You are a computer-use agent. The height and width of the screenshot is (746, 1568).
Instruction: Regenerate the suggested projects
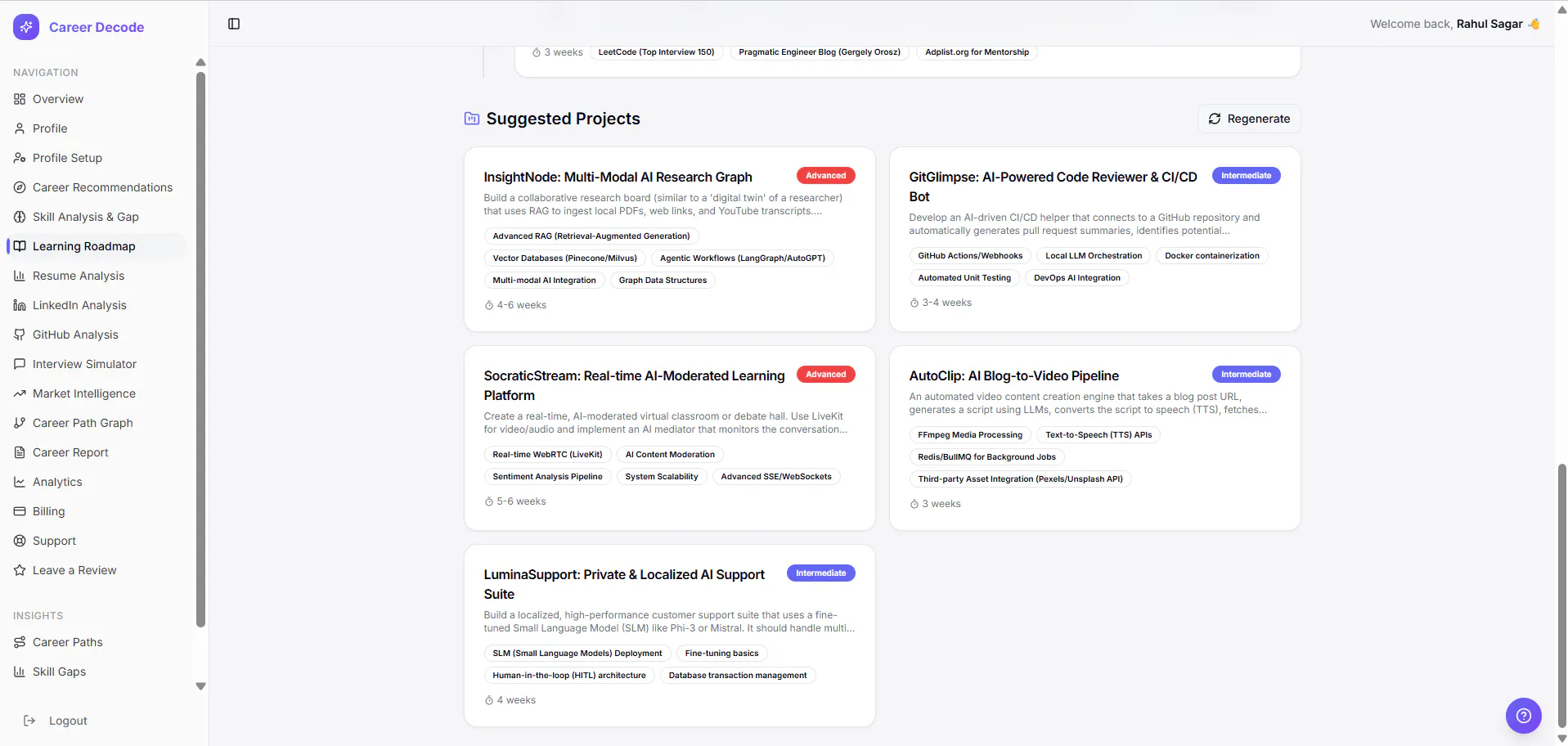click(1249, 119)
